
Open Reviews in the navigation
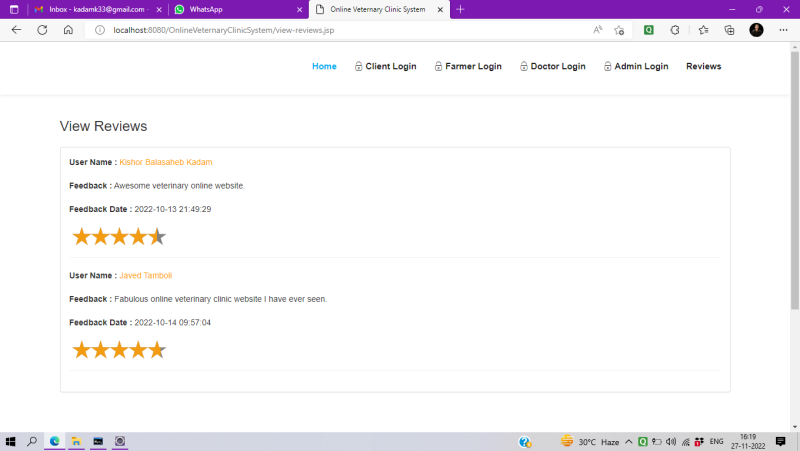[x=704, y=66]
